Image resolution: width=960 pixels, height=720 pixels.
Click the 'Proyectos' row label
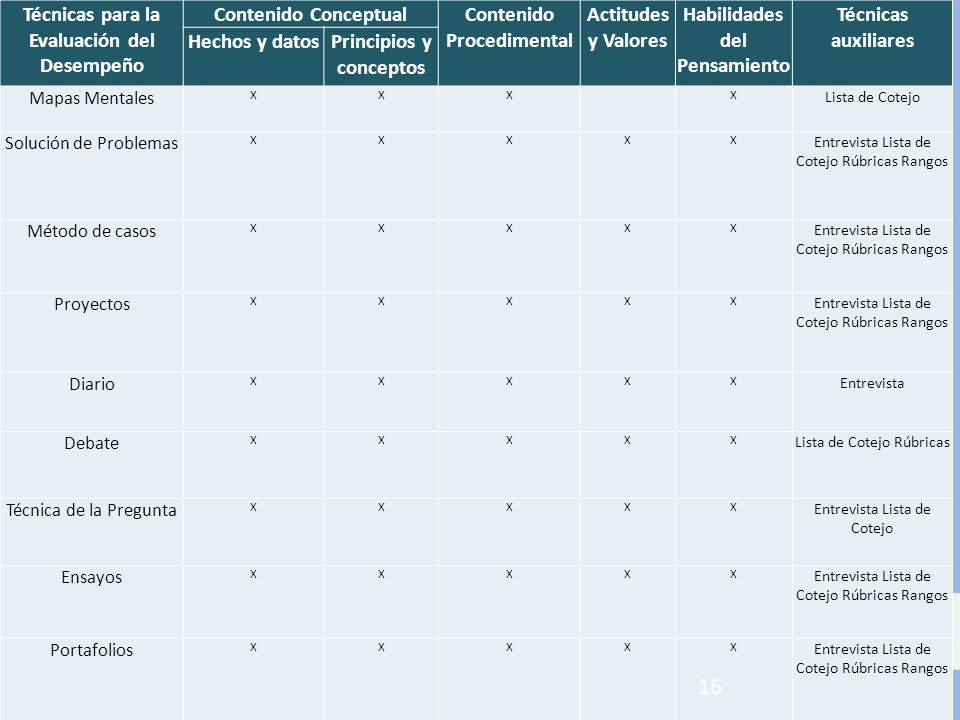[x=92, y=304]
